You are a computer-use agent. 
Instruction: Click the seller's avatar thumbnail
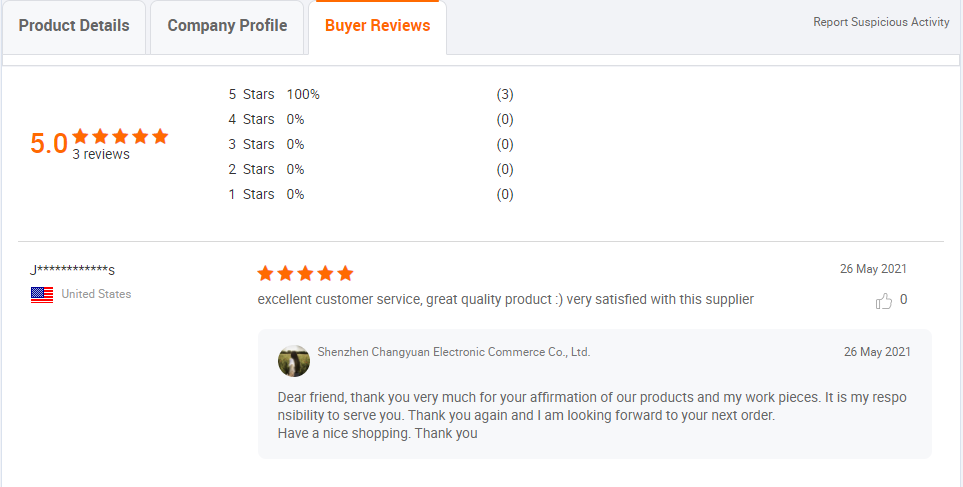294,361
